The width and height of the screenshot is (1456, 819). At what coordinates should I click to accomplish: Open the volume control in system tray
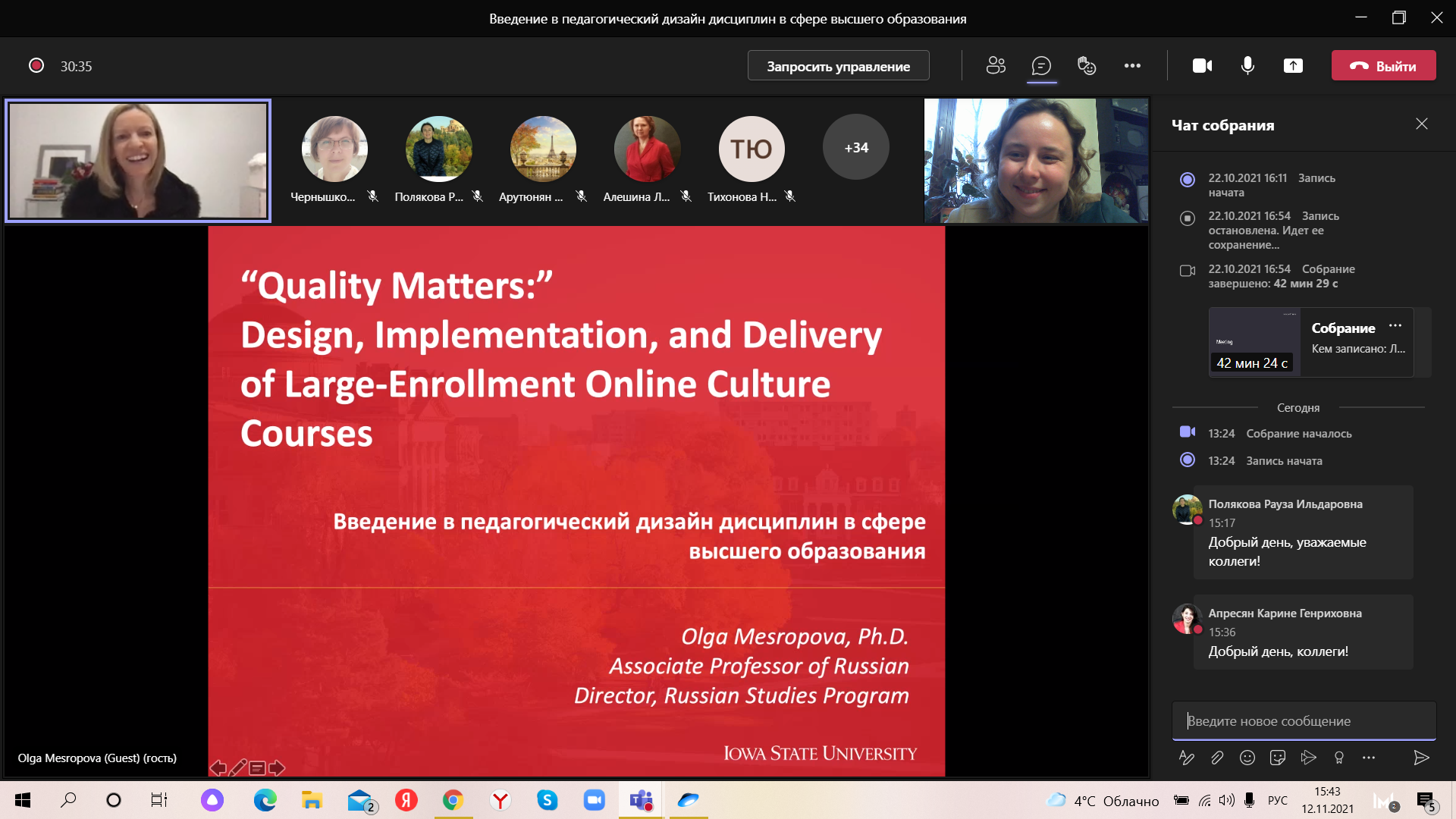1226,800
